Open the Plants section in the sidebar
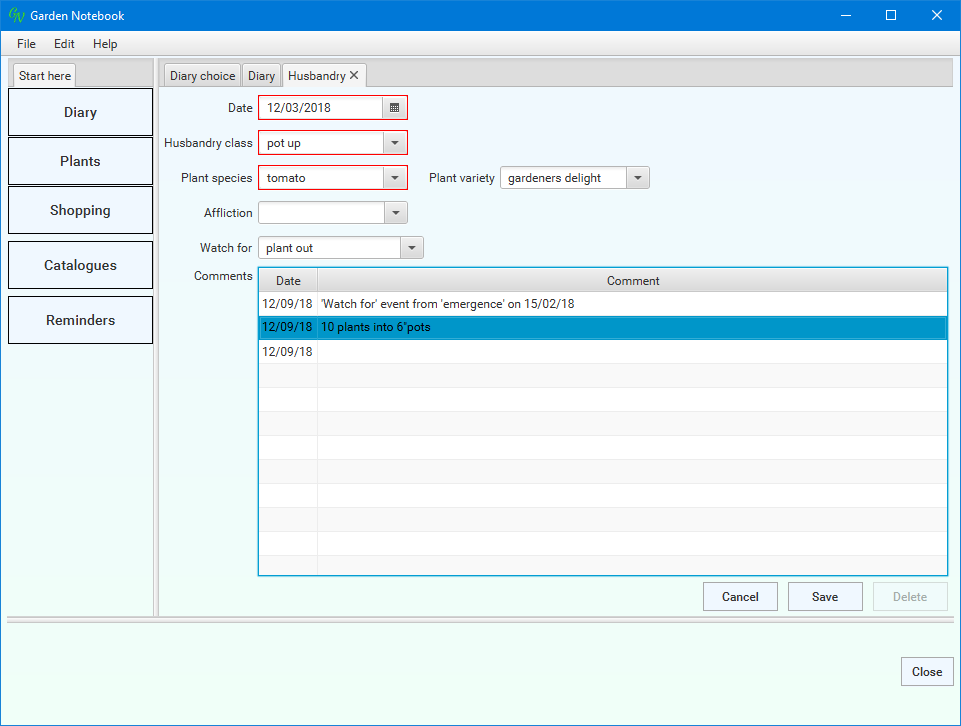961x726 pixels. pos(80,161)
